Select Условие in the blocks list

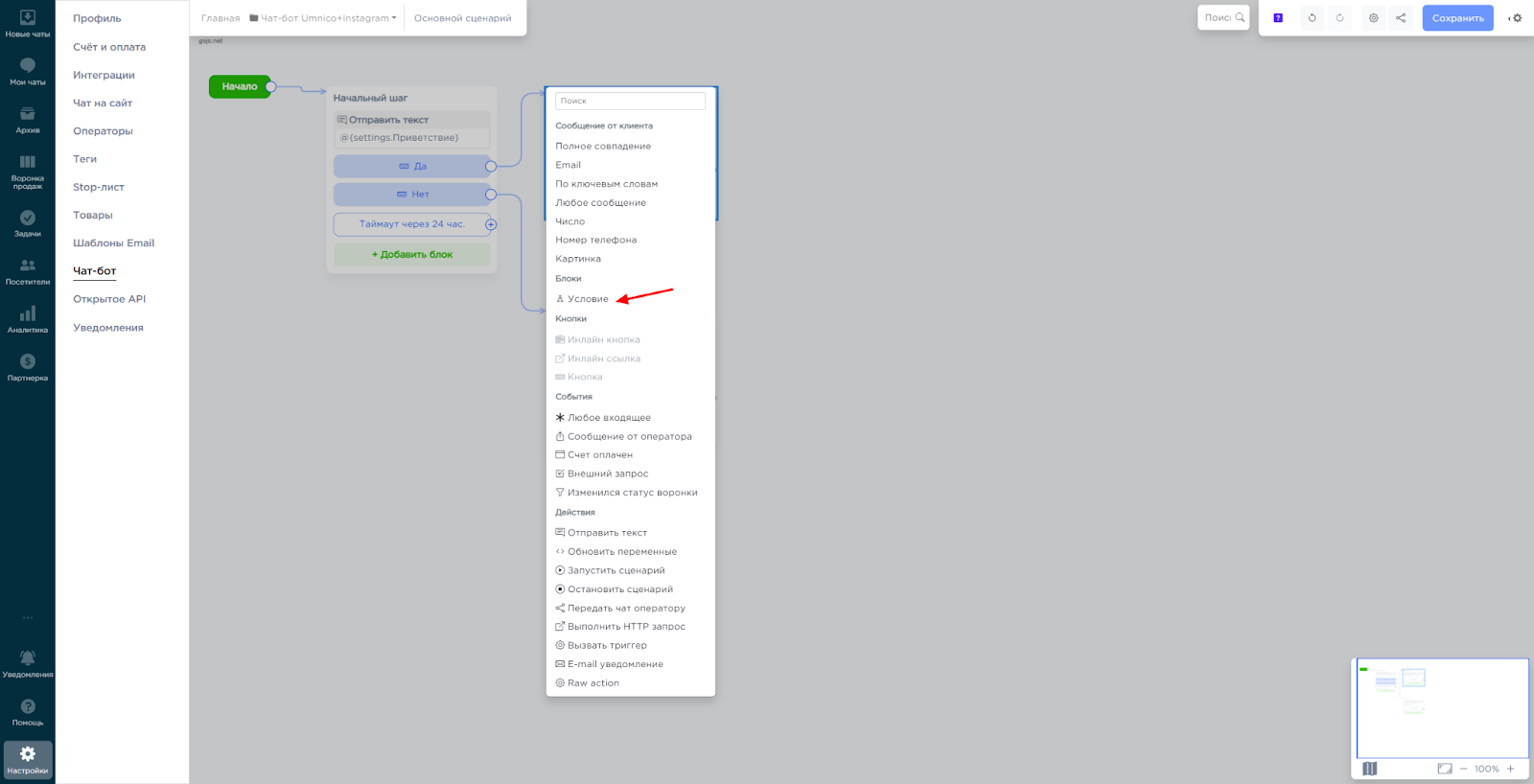click(x=587, y=299)
